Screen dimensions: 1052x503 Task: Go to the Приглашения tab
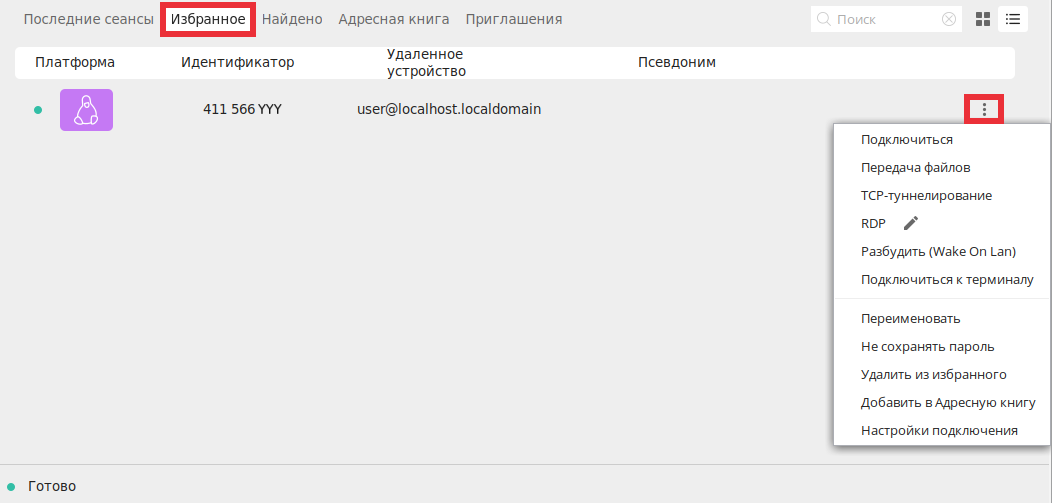(514, 19)
